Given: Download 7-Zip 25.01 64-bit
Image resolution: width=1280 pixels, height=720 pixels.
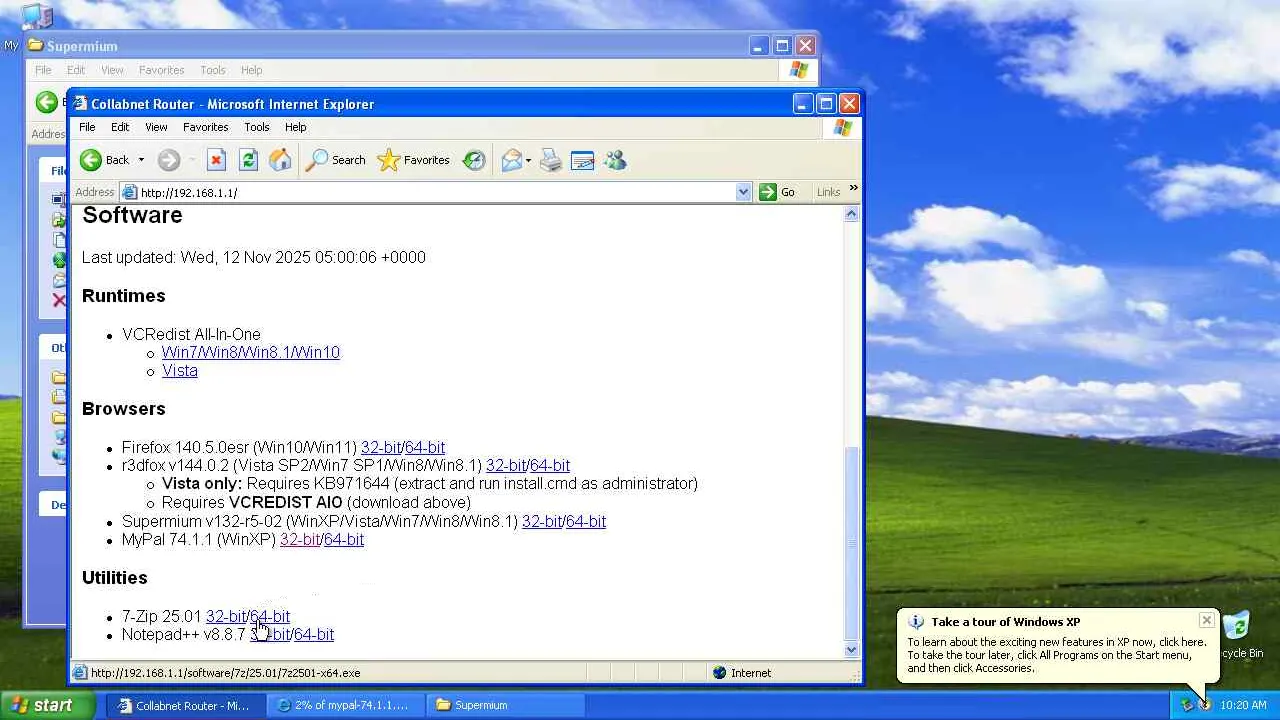Looking at the screenshot, I should [270, 616].
